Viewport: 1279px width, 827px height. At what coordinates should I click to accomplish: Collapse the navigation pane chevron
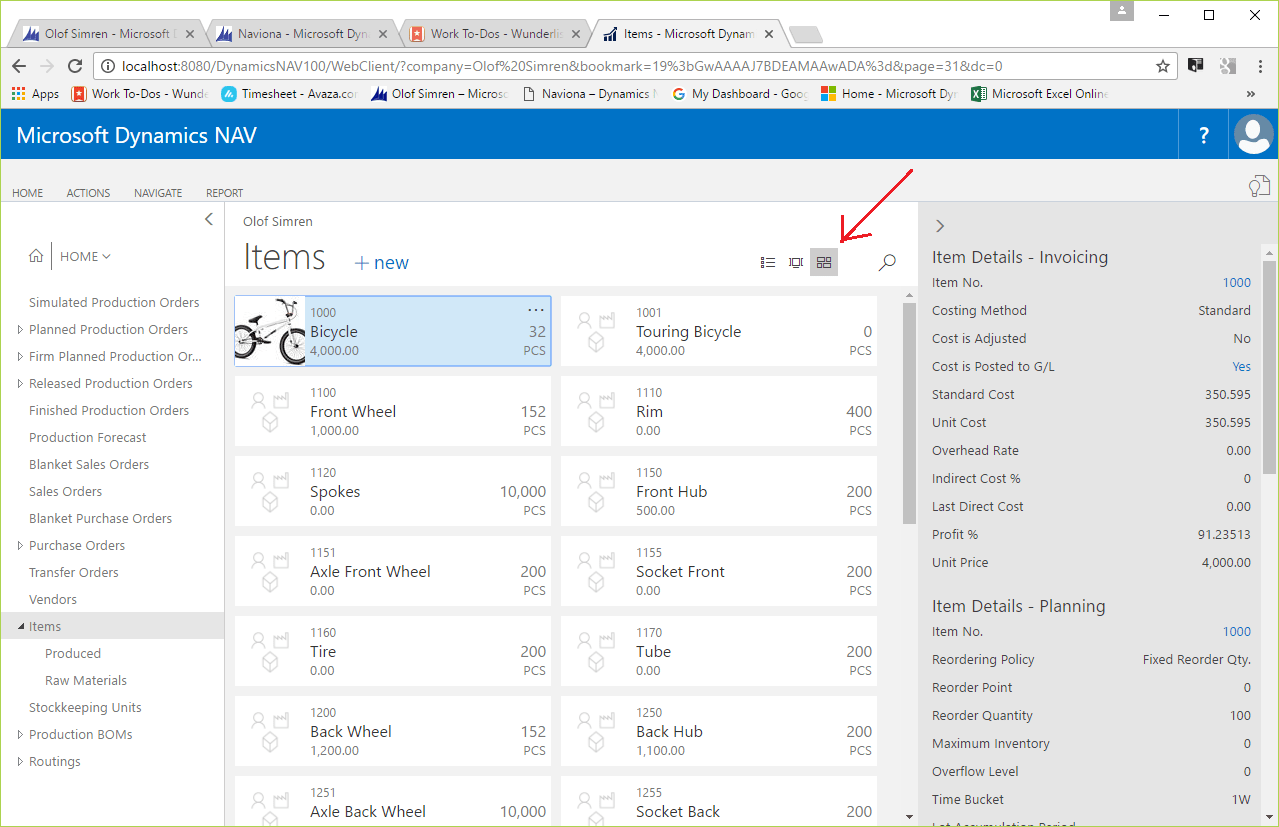point(208,219)
